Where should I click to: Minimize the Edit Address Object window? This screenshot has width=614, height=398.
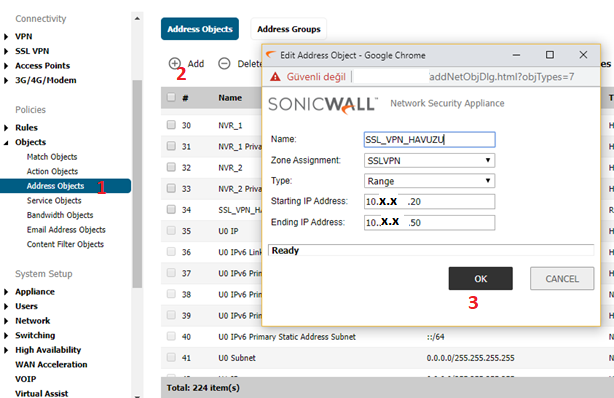[516, 55]
